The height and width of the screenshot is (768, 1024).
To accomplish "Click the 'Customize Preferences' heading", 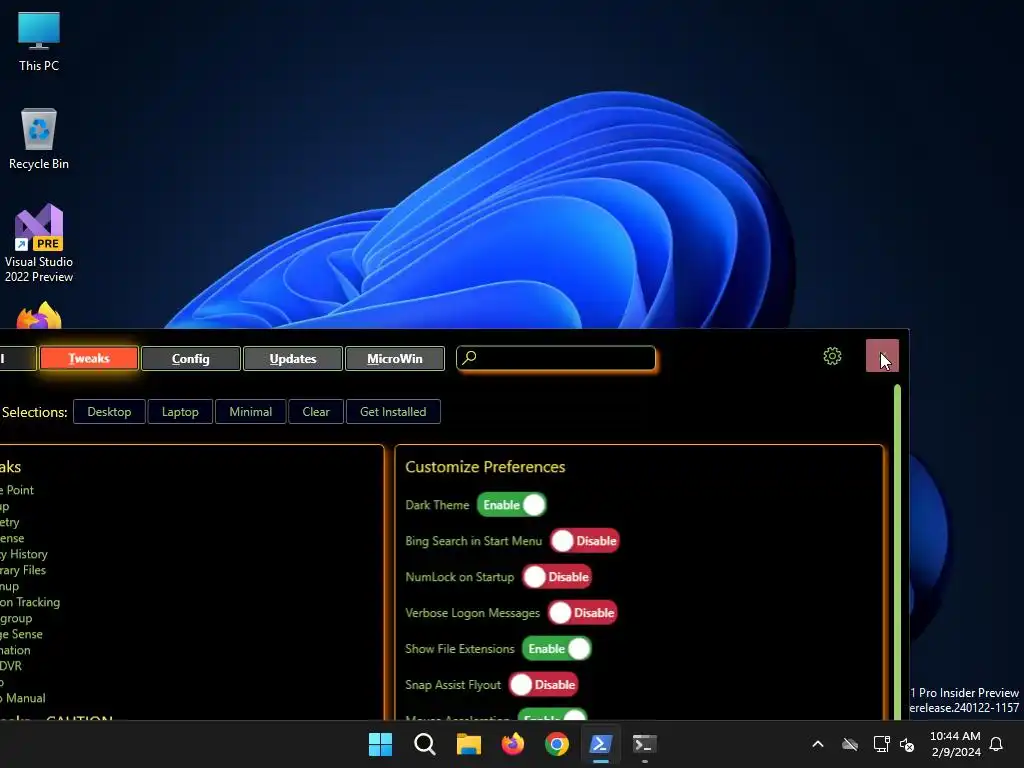I will coord(485,467).
